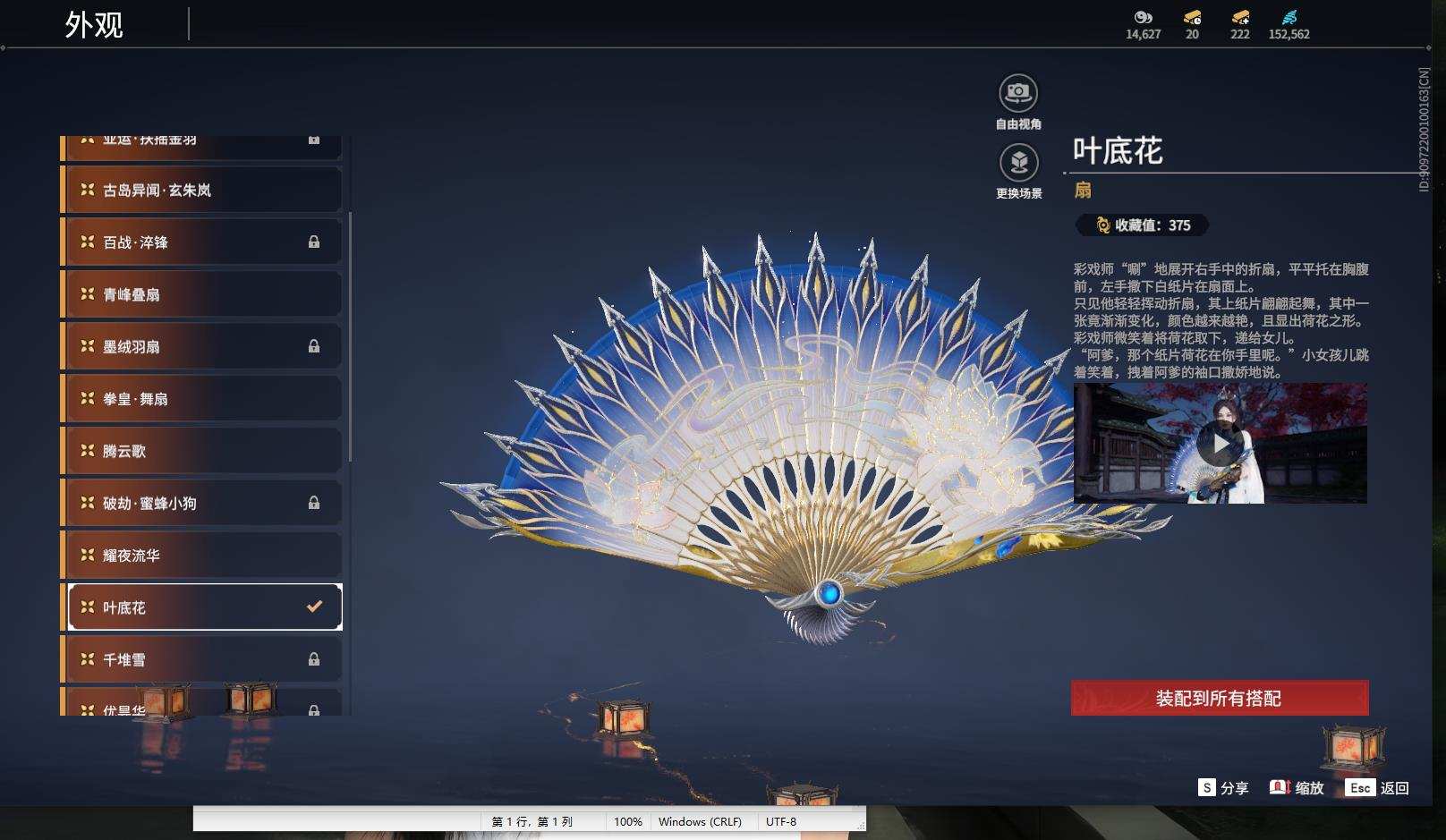Image resolution: width=1446 pixels, height=840 pixels.
Task: Click the Esc key return icon
Action: point(1360,787)
